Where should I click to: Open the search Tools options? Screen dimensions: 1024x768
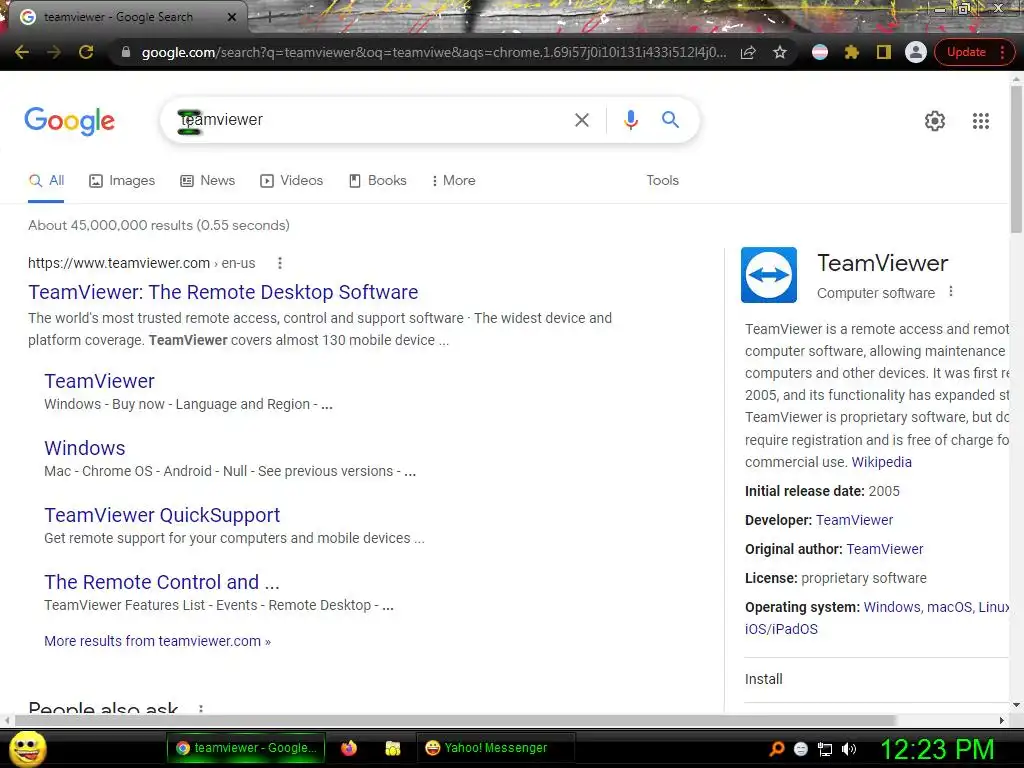662,181
